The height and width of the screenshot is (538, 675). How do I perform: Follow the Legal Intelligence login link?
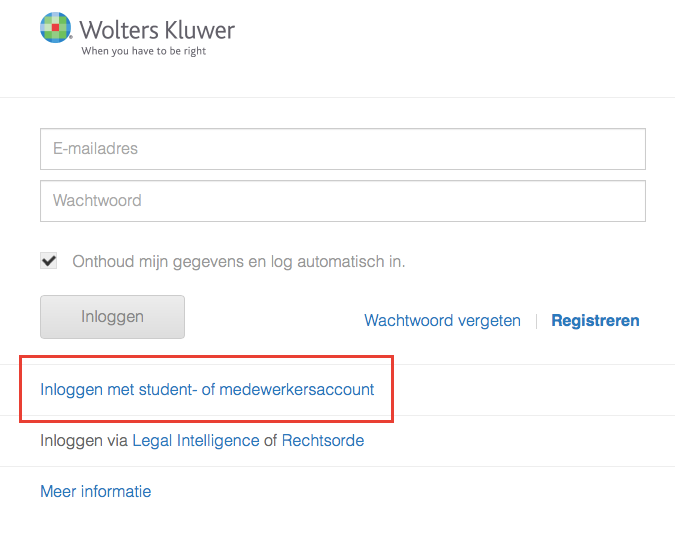pyautogui.click(x=196, y=441)
